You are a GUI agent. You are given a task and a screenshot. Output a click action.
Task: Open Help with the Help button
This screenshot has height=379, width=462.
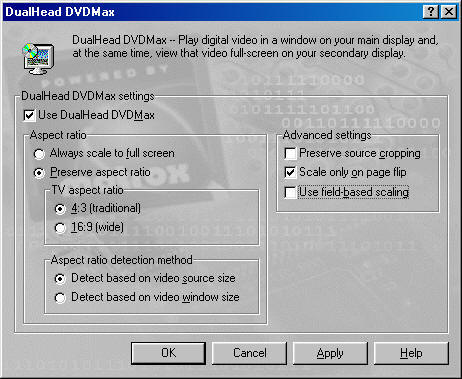(x=411, y=353)
